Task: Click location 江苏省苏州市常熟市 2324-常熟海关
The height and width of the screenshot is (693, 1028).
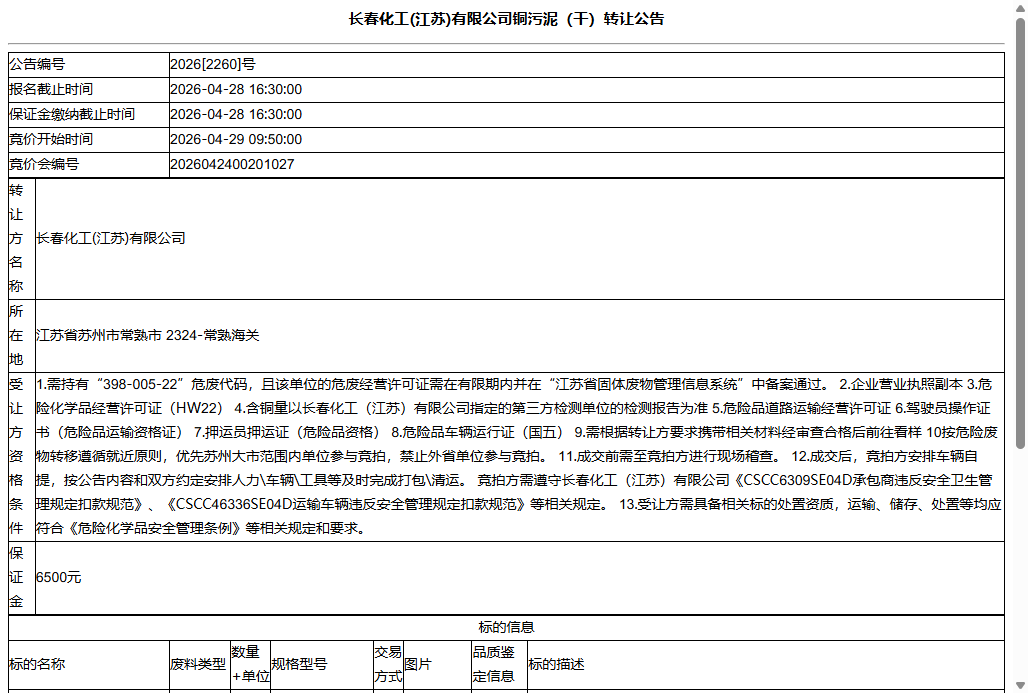Action: point(148,335)
